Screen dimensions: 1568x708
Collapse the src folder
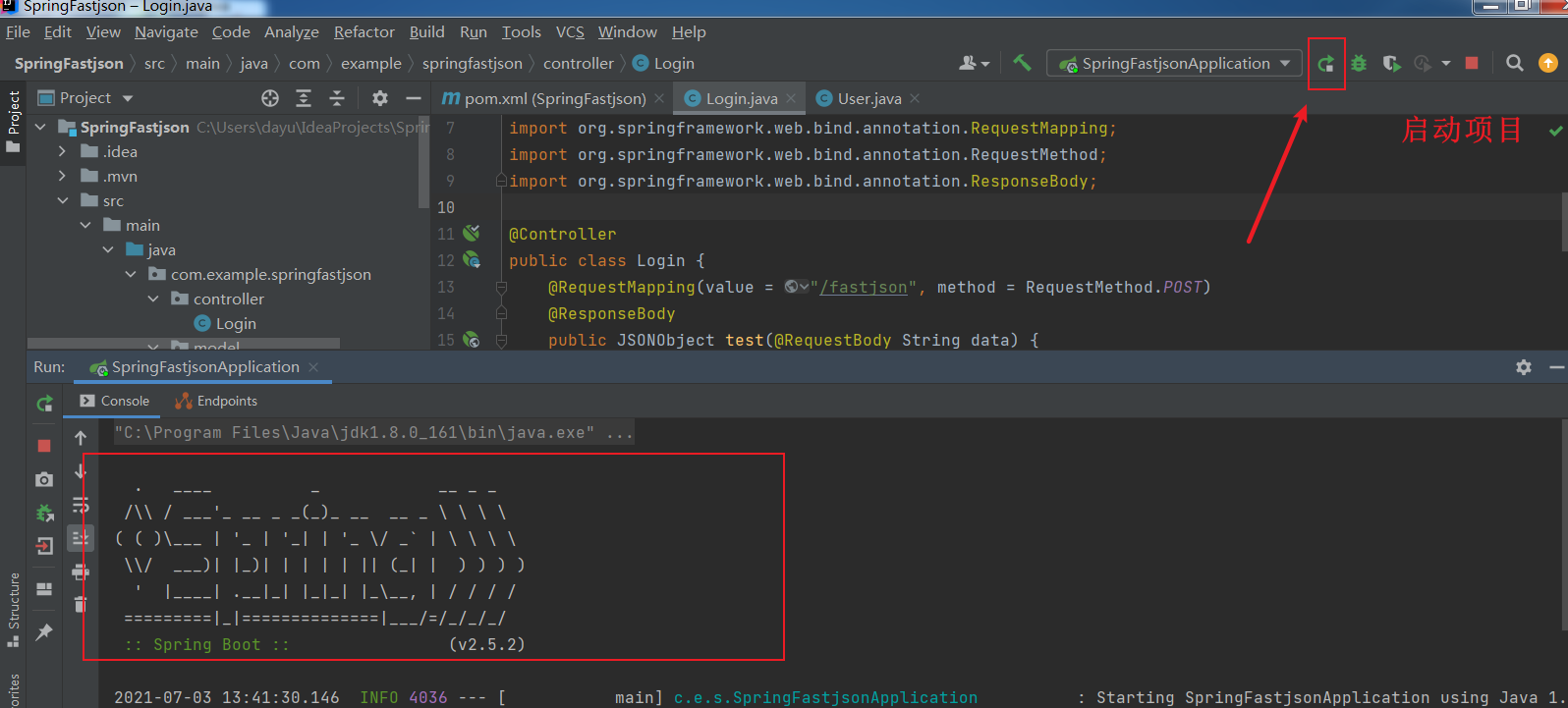point(63,200)
